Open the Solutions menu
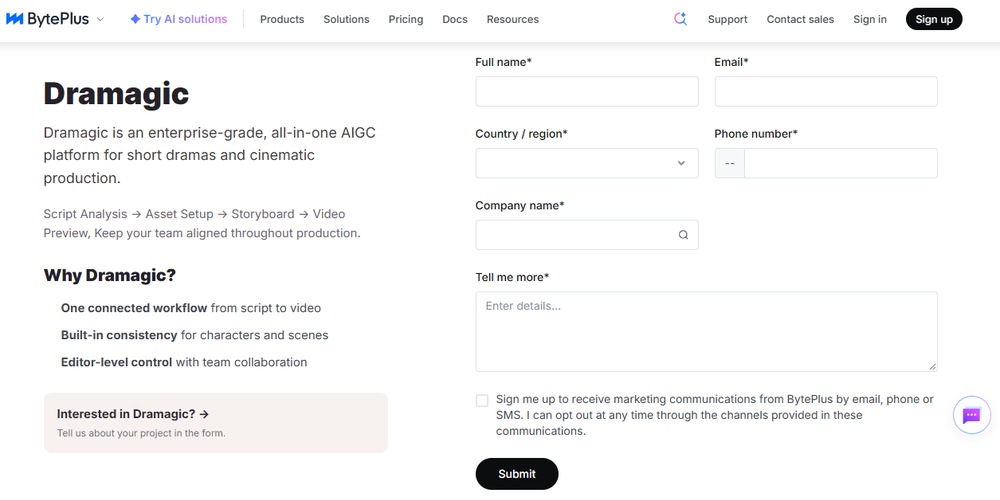 point(346,19)
